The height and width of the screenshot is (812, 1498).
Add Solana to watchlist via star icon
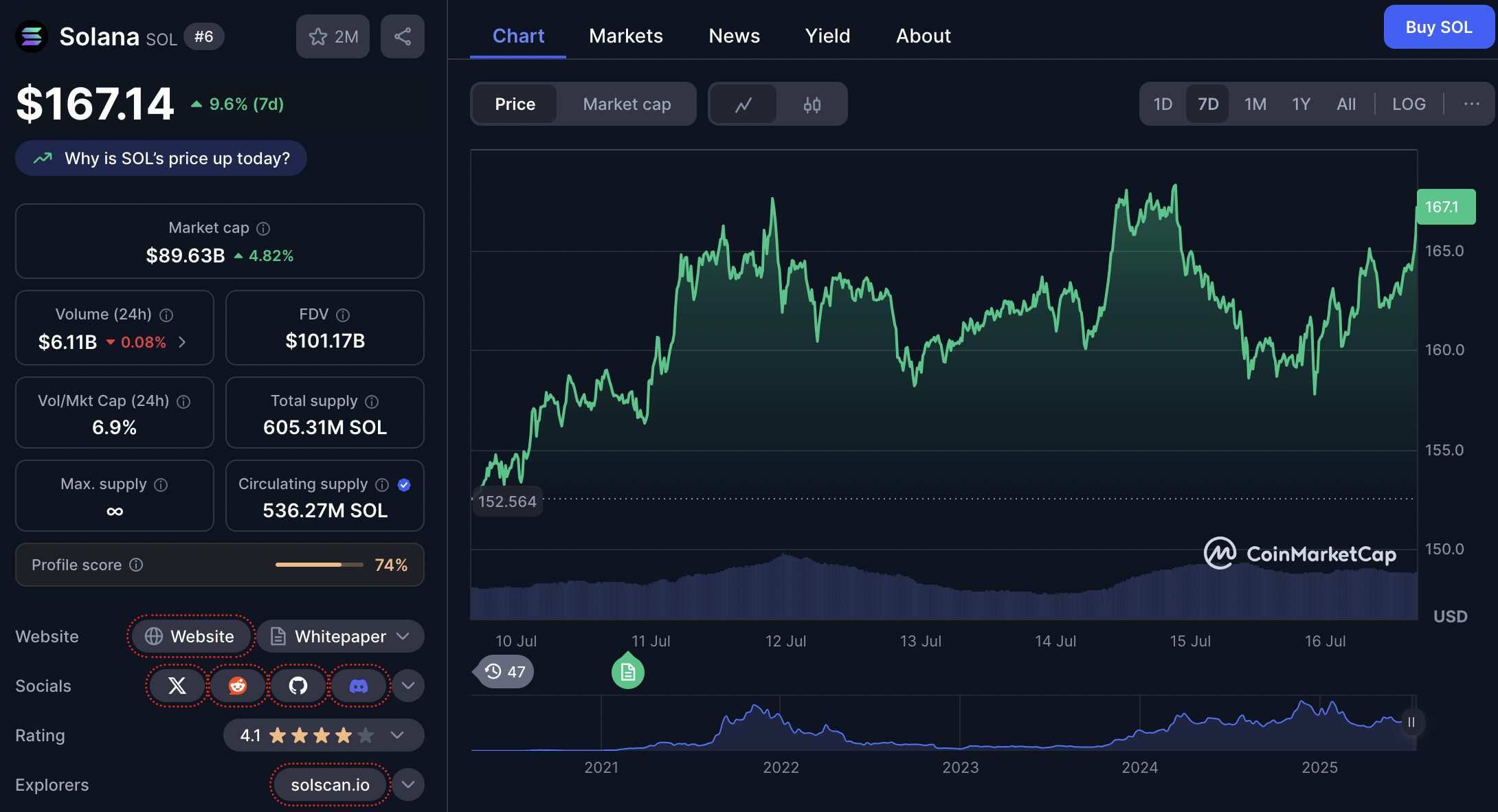[x=333, y=36]
